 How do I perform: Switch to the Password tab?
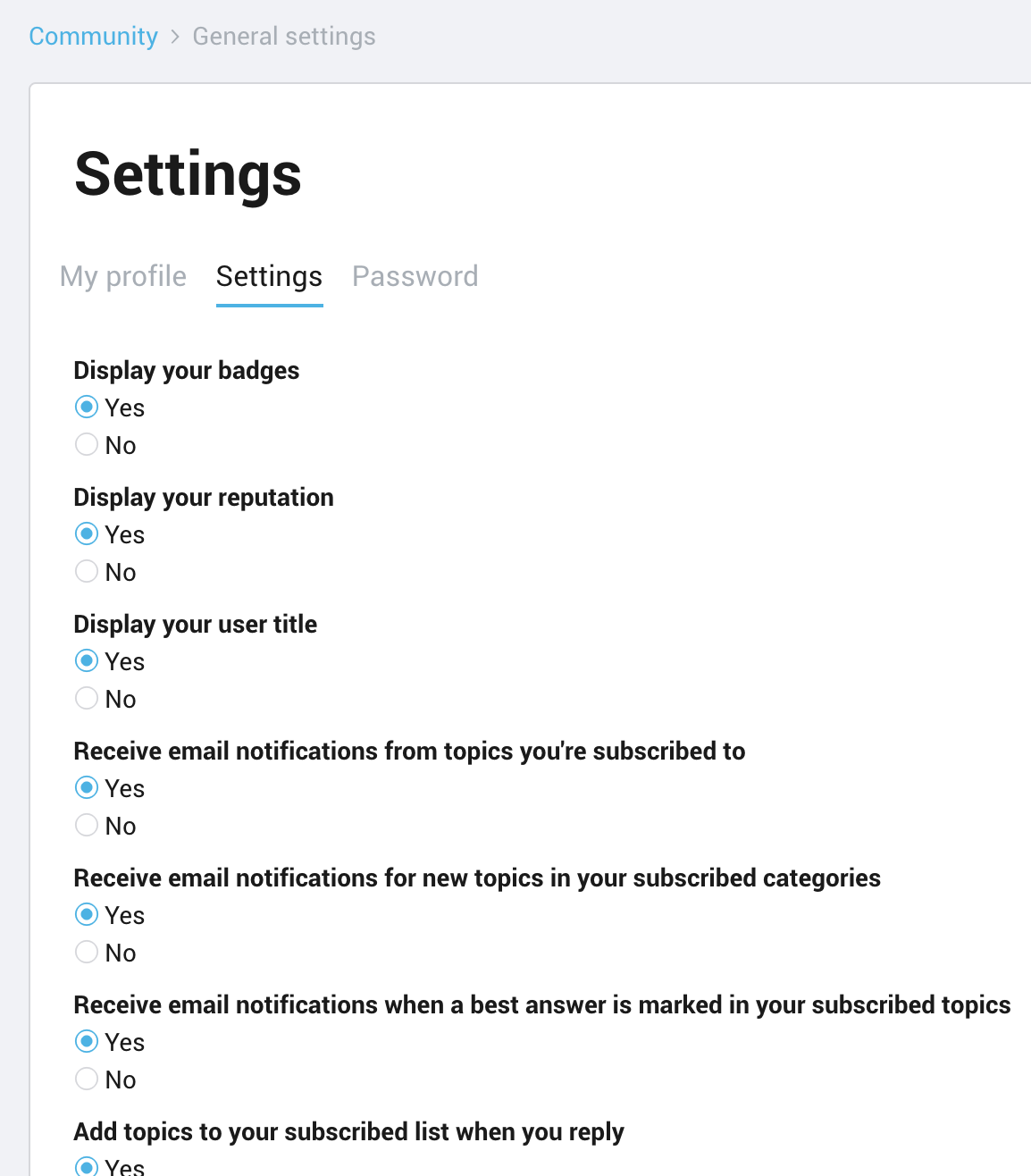(x=415, y=276)
